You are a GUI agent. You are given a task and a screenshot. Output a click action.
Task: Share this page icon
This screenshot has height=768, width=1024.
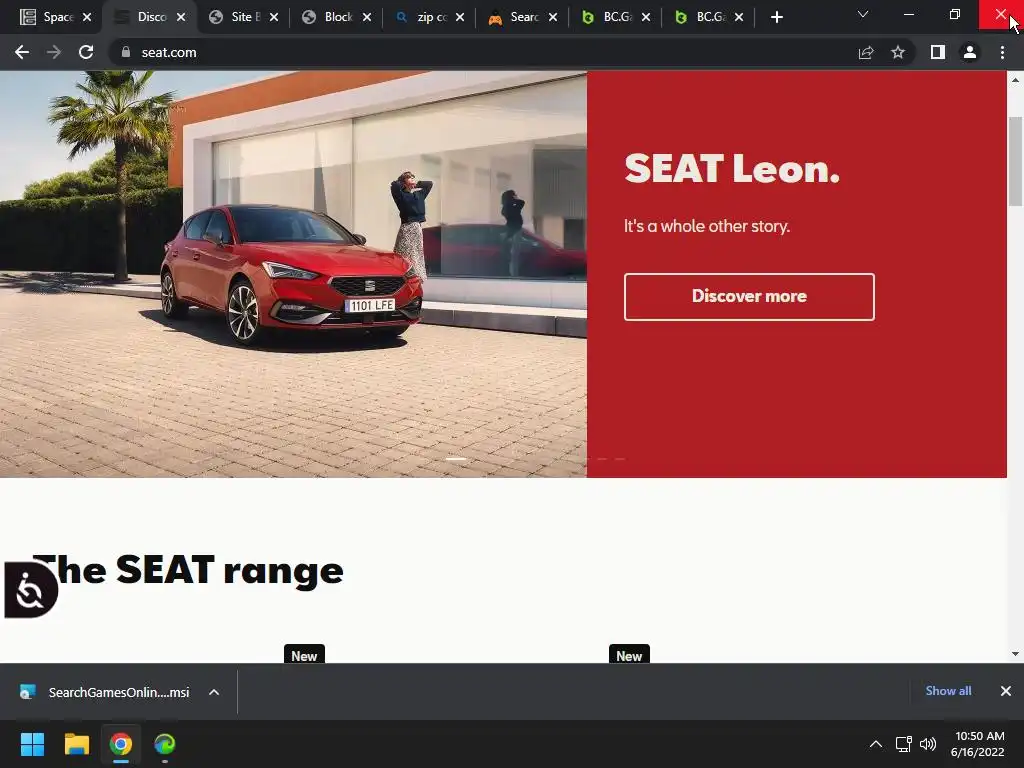pos(866,52)
